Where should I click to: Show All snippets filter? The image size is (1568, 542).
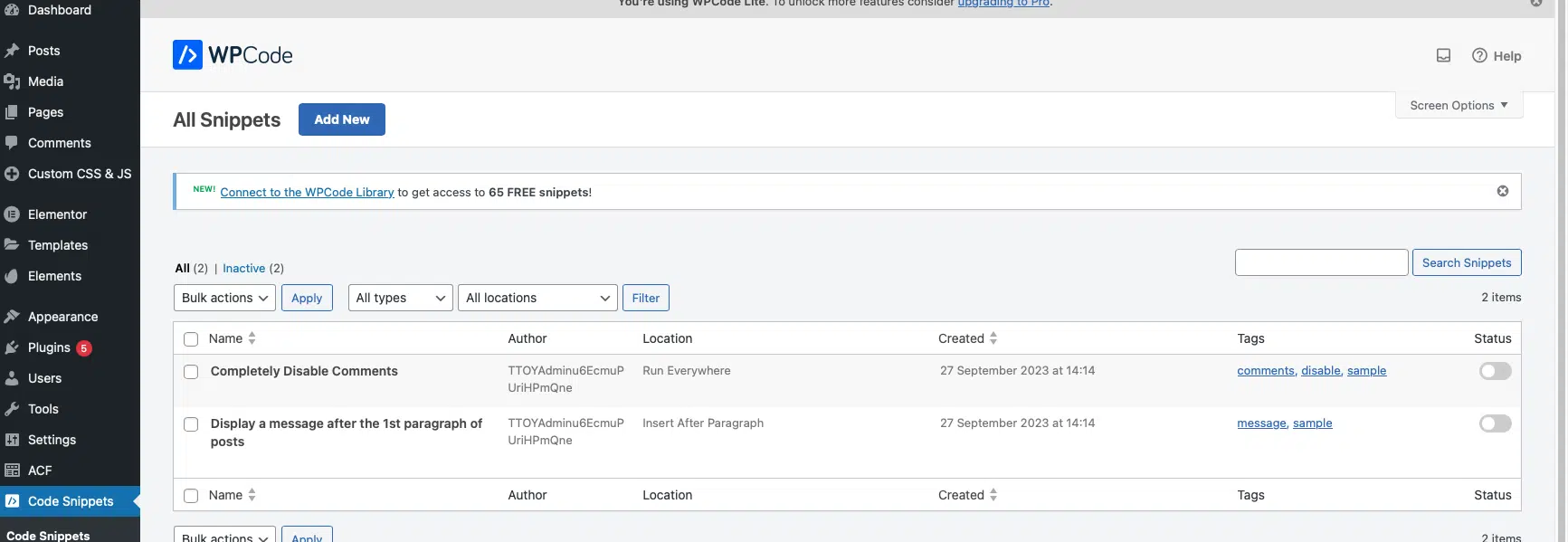pos(183,269)
